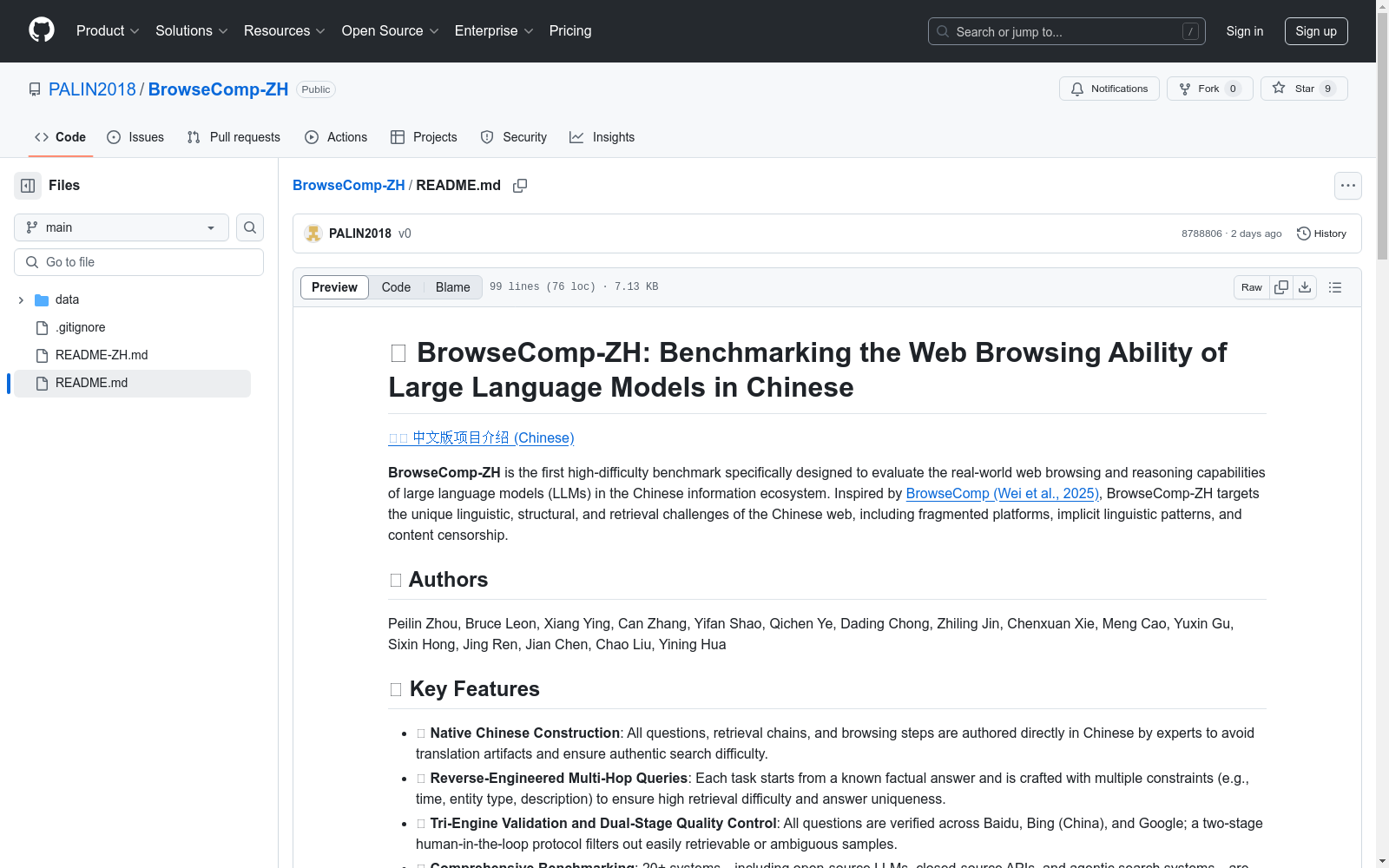View commit History for README.md

1321,233
